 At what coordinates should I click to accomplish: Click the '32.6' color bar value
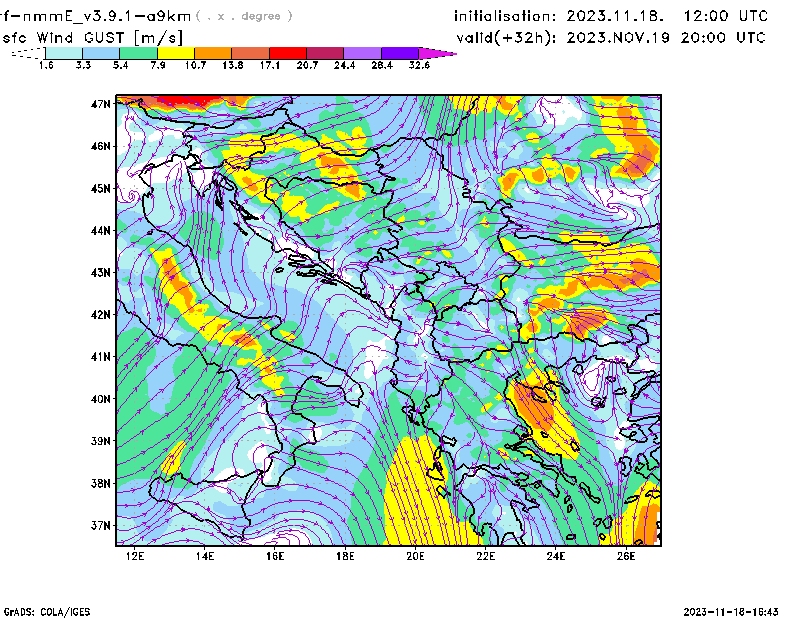(x=419, y=65)
